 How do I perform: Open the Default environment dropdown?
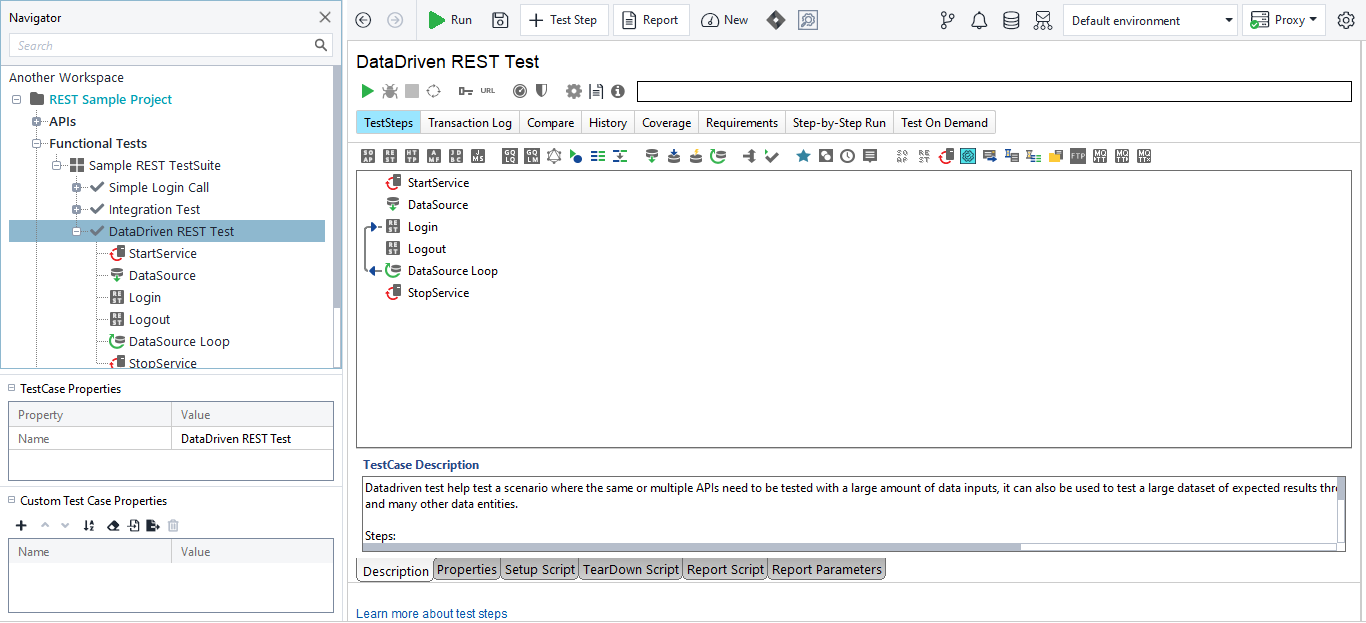1150,20
